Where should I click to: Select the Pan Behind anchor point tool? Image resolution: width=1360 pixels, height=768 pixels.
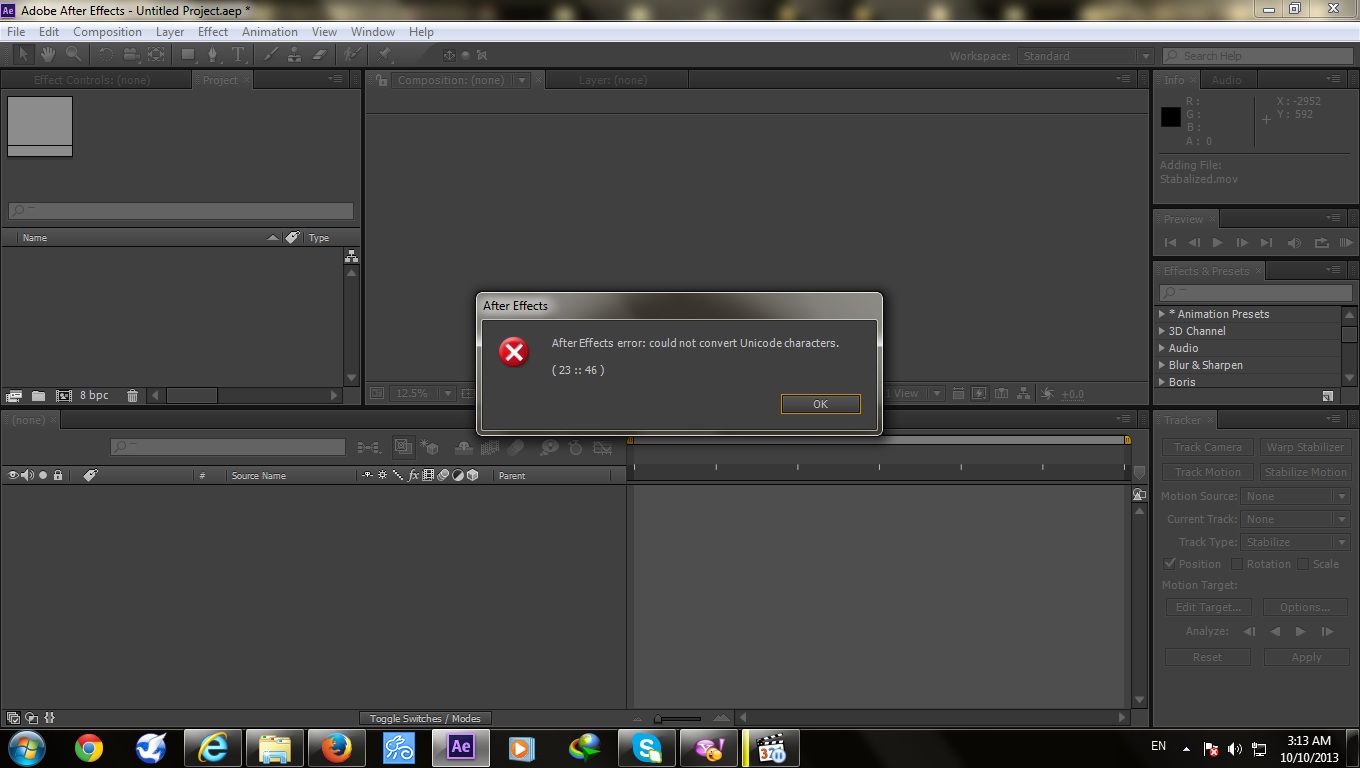[x=156, y=55]
